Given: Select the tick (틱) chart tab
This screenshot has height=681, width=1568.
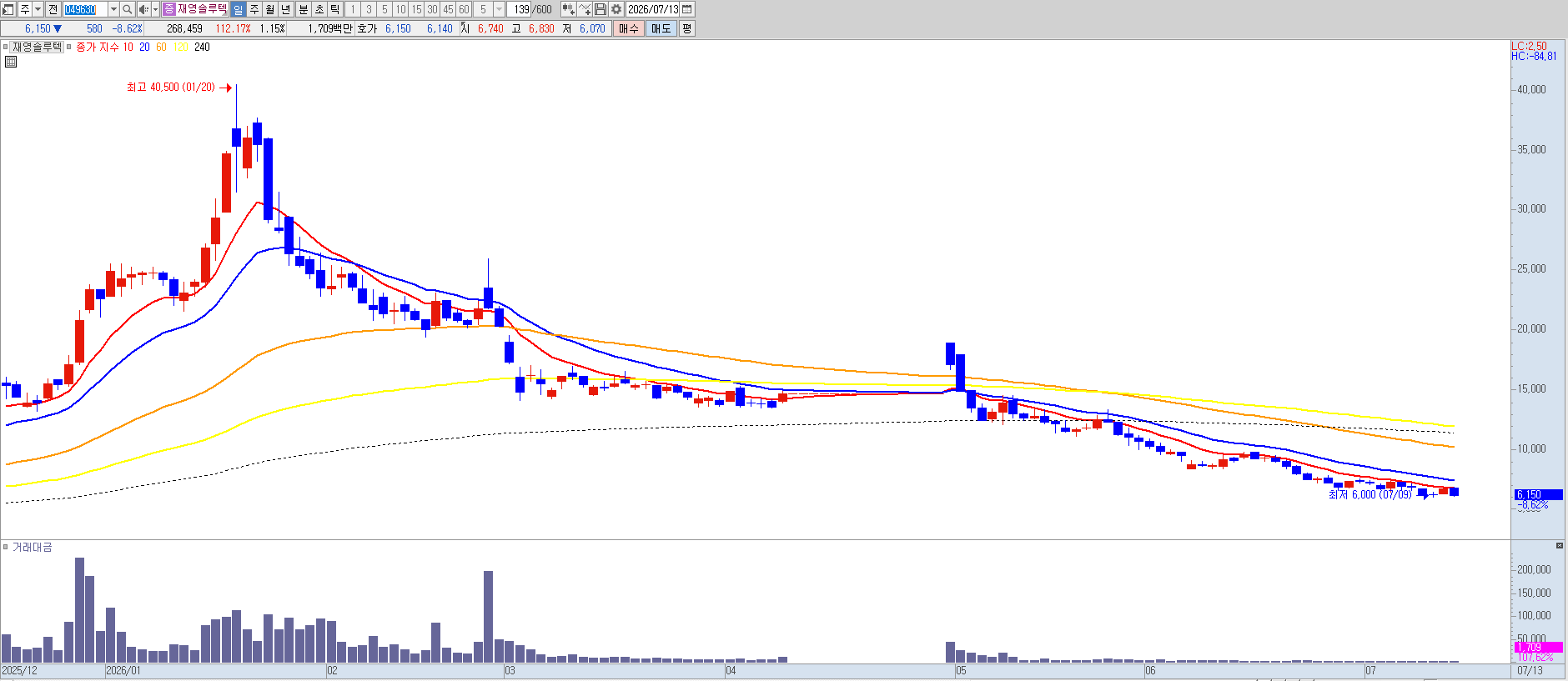Looking at the screenshot, I should pyautogui.click(x=335, y=9).
